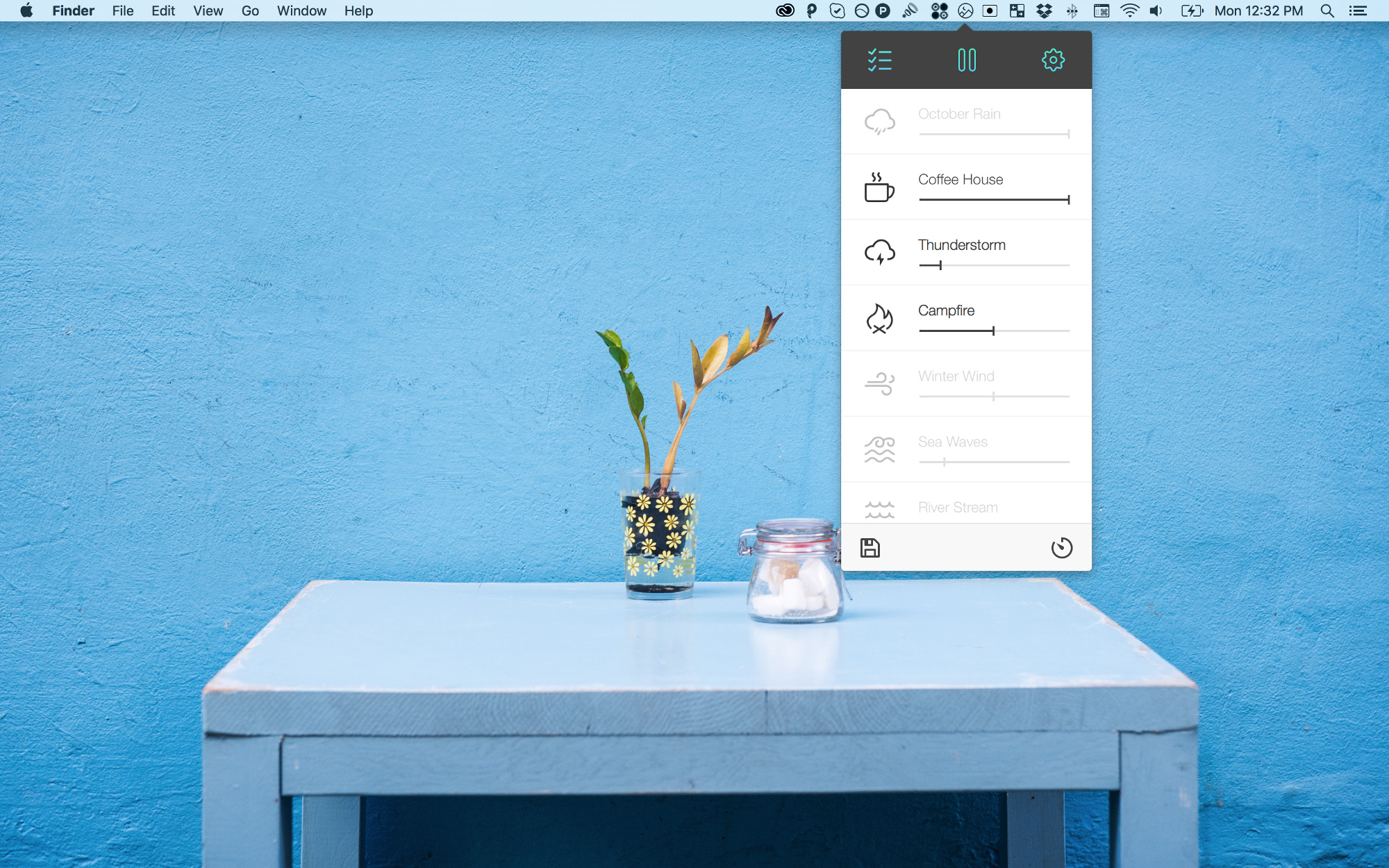This screenshot has height=868, width=1389.
Task: Open settings gear in sound panel
Action: point(1053,60)
